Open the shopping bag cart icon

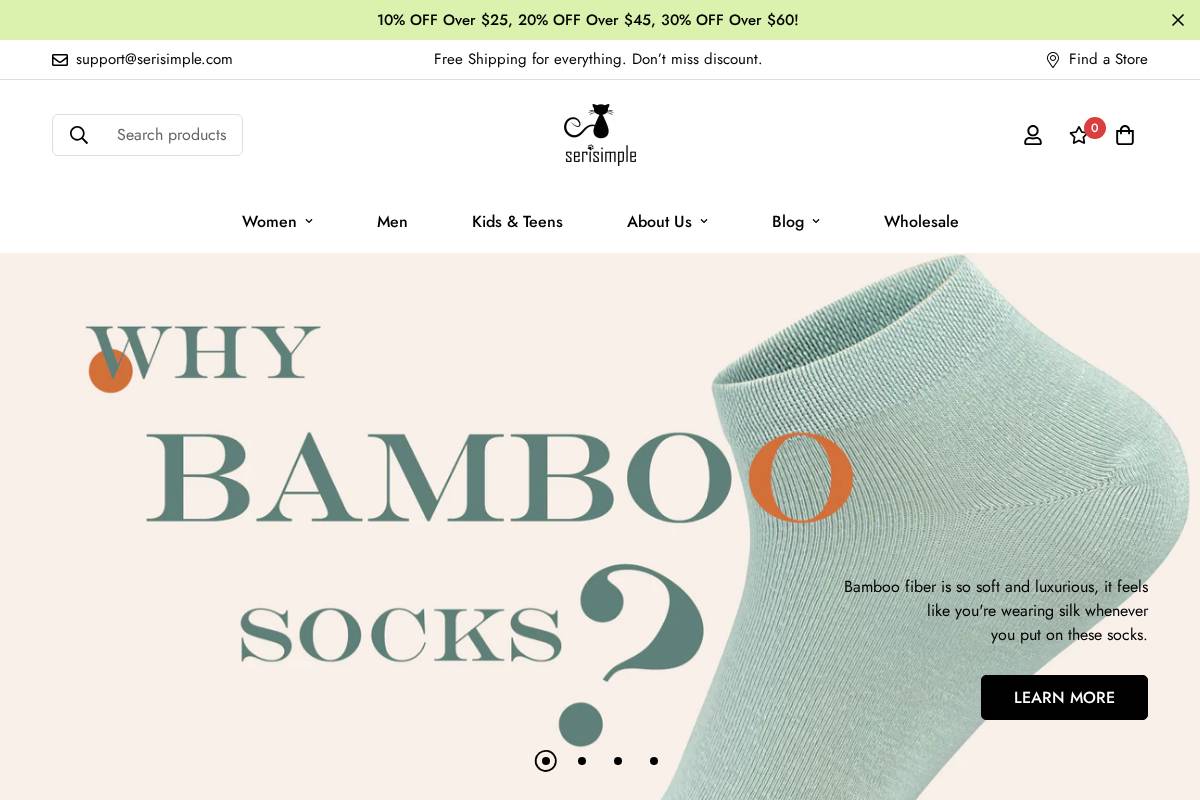point(1125,135)
